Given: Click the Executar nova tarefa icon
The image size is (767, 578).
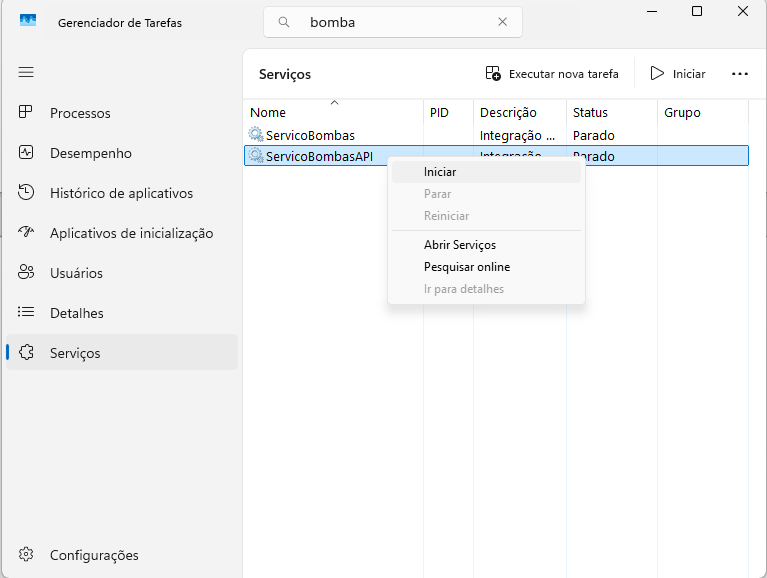Looking at the screenshot, I should (493, 73).
